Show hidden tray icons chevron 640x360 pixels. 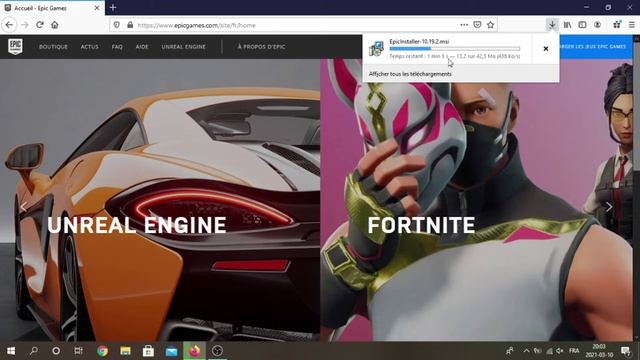tap(527, 351)
